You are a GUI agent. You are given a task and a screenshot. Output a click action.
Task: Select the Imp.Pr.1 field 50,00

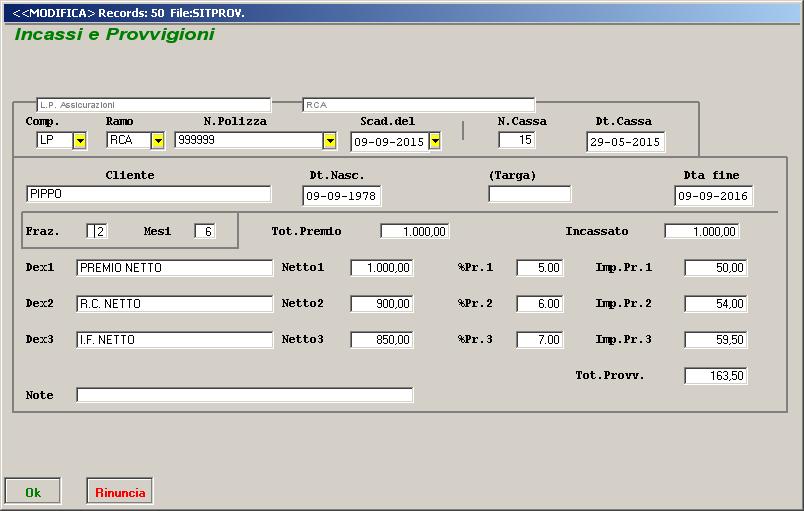pos(716,268)
